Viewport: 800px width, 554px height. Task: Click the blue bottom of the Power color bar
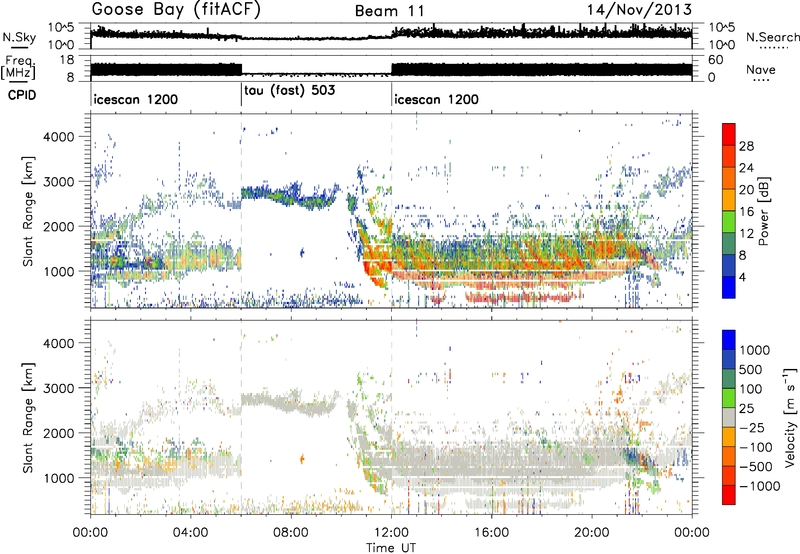coord(729,287)
